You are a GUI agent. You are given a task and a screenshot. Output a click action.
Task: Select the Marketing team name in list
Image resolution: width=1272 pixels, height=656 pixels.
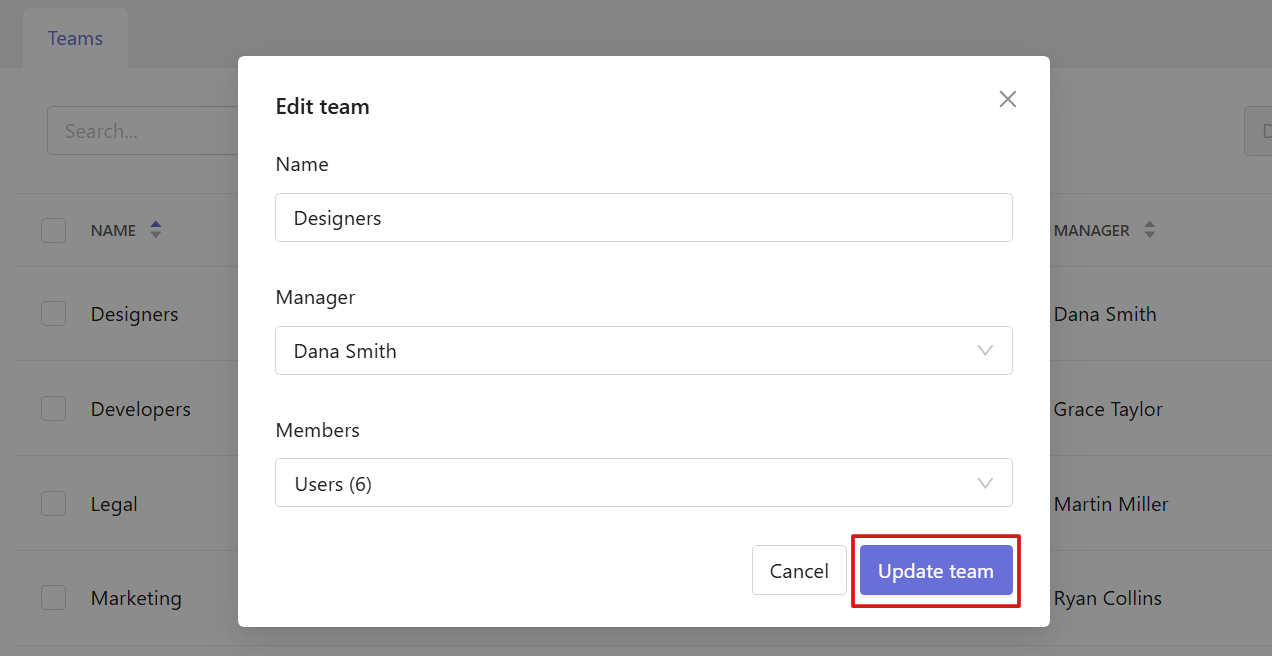(136, 598)
